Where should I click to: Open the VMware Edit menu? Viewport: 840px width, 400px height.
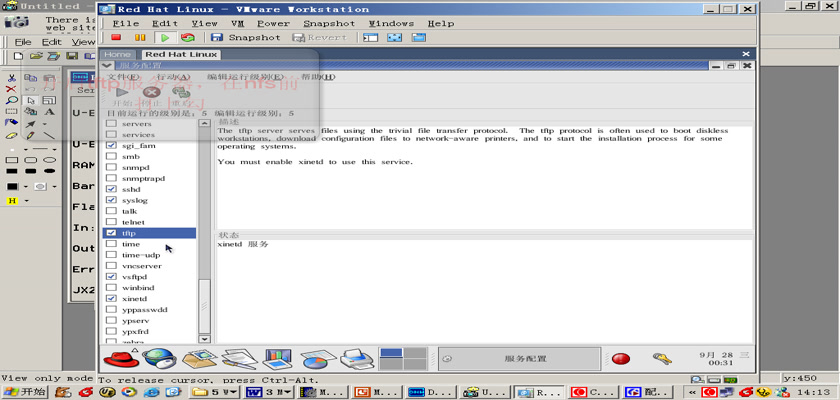[x=165, y=24]
